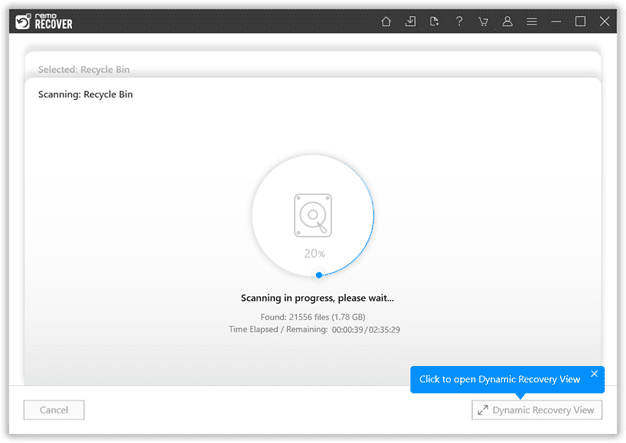
Task: Open the user account icon
Action: click(507, 21)
